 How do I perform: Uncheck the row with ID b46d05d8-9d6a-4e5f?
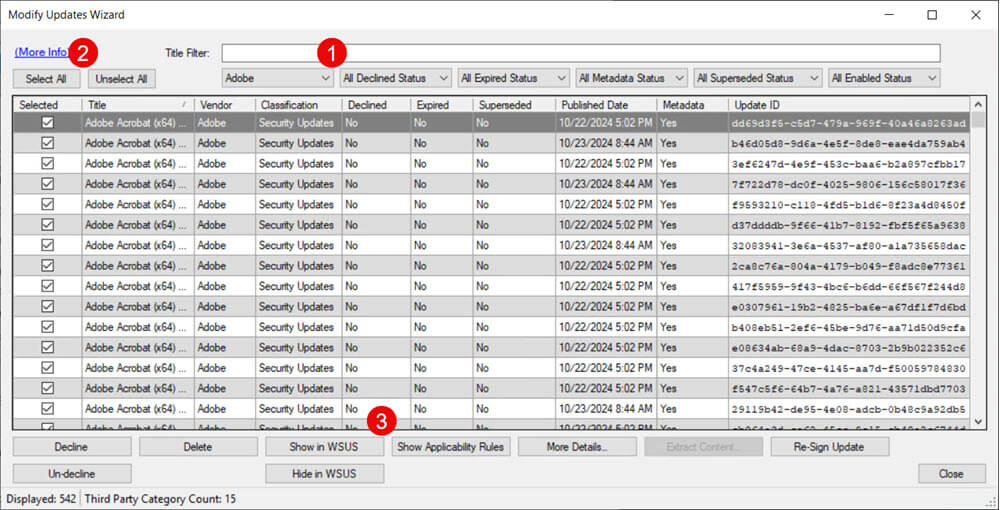48,143
